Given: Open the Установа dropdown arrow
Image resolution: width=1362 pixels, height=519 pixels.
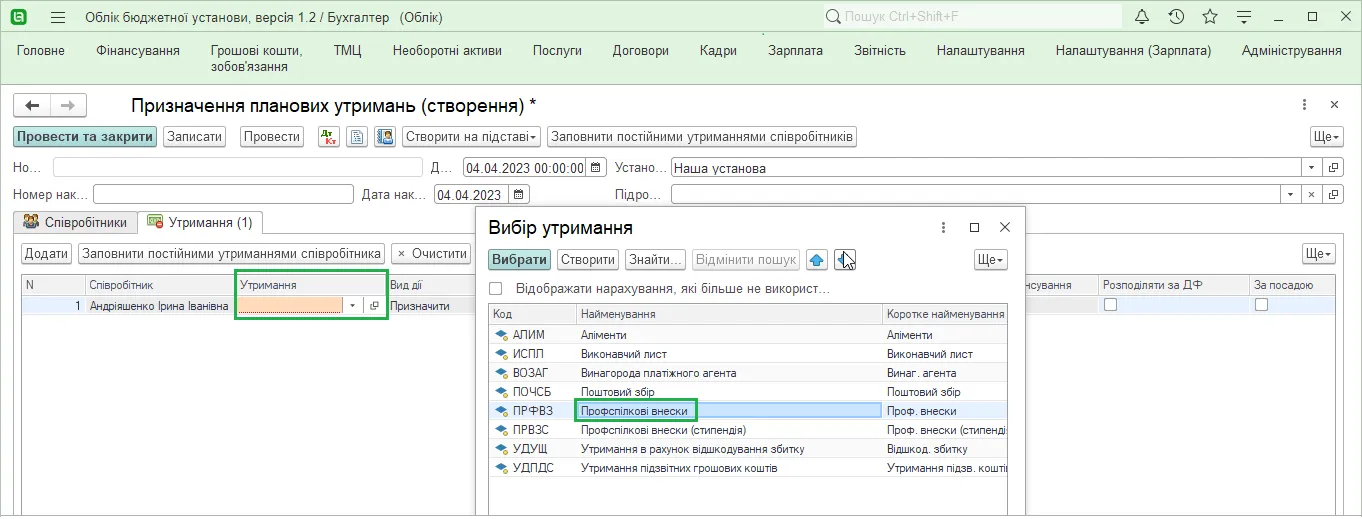Looking at the screenshot, I should pyautogui.click(x=1312, y=168).
